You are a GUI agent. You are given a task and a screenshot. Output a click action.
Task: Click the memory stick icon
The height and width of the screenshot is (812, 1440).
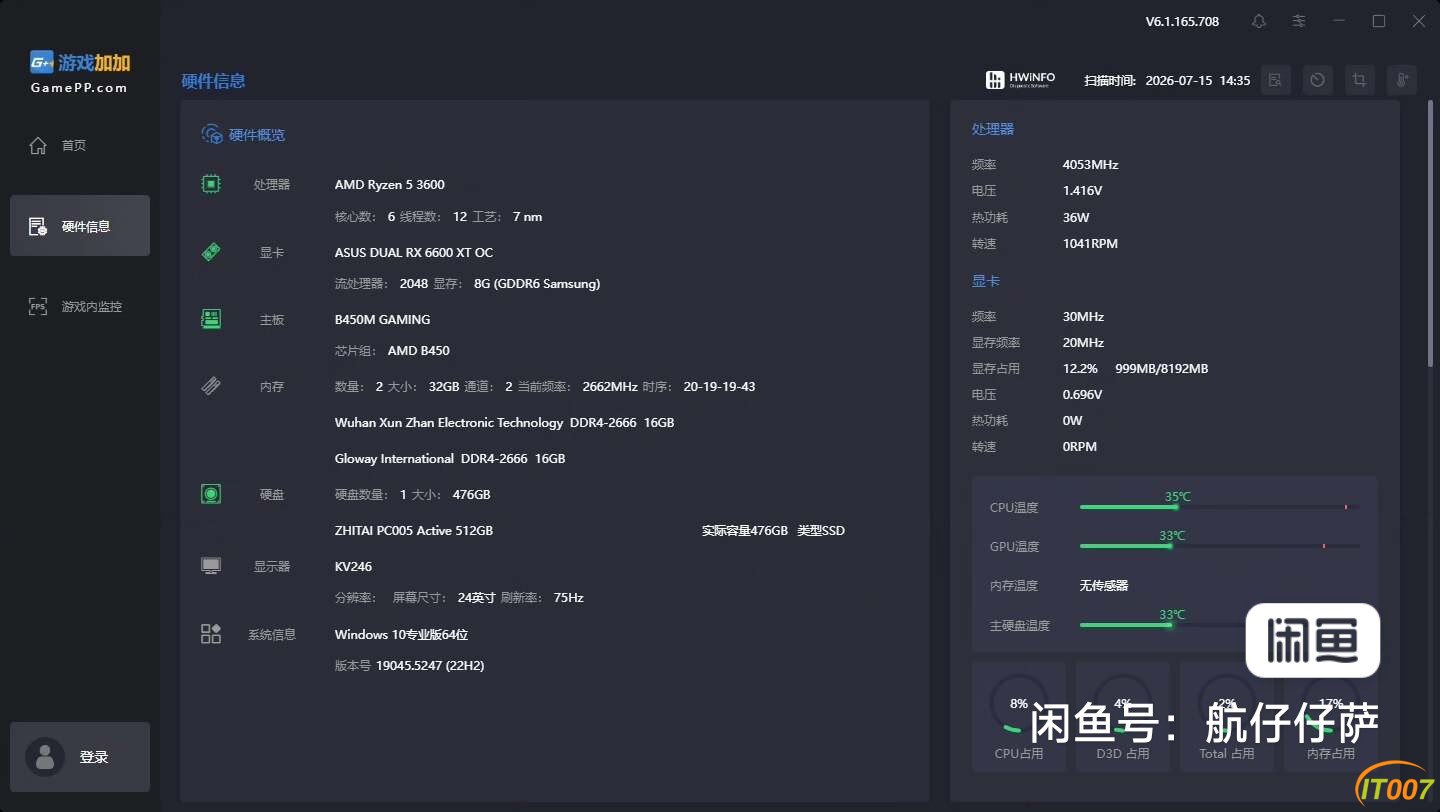point(211,386)
